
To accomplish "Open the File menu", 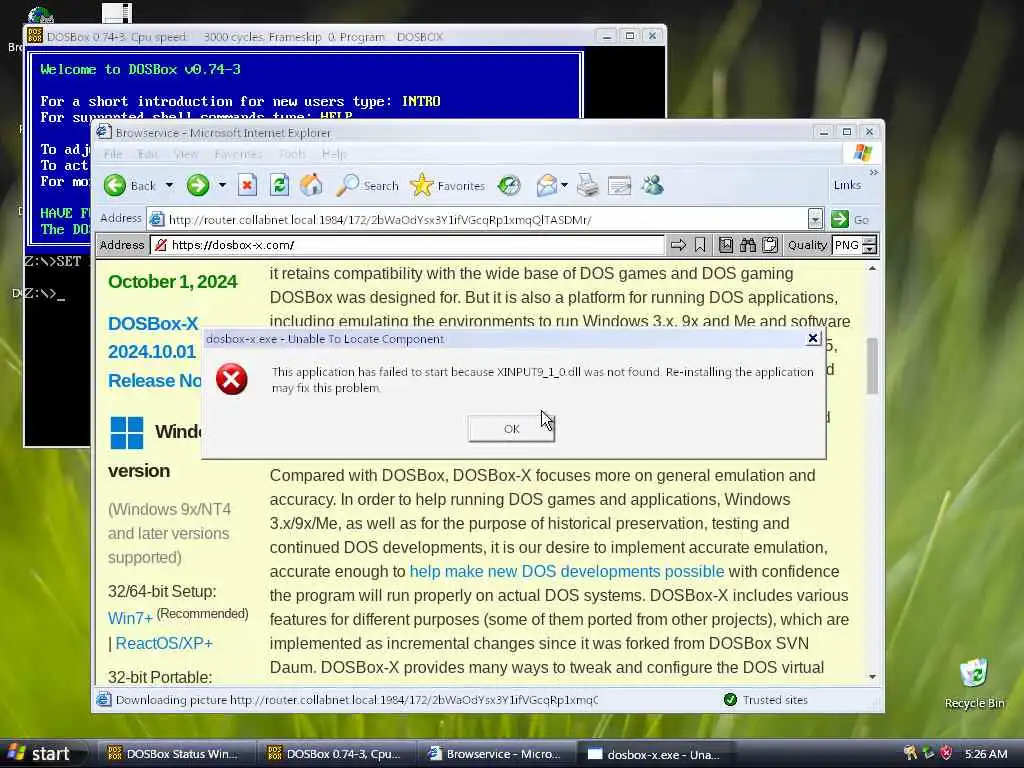I will (113, 154).
